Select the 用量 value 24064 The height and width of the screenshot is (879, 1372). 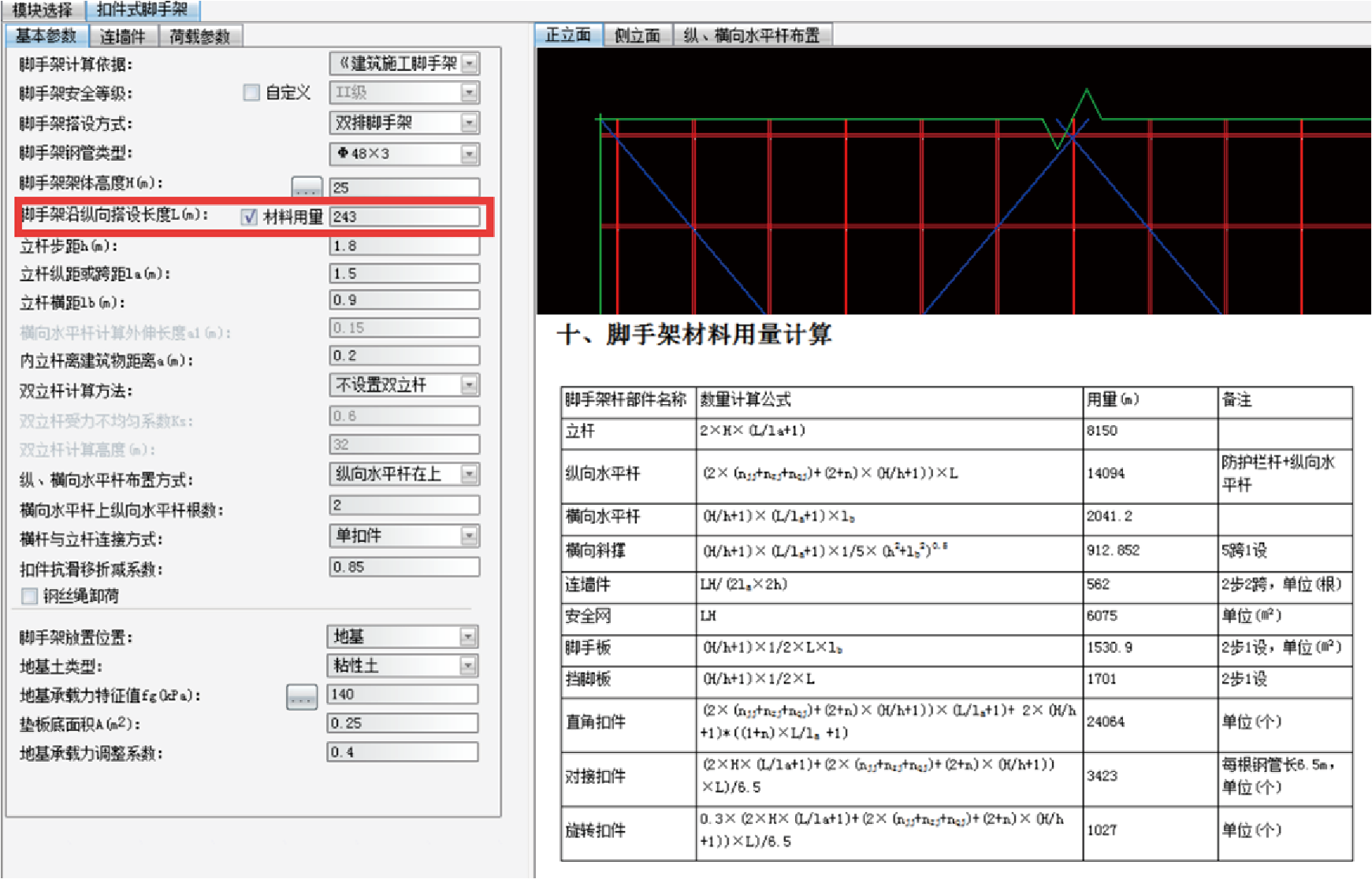tap(1106, 721)
